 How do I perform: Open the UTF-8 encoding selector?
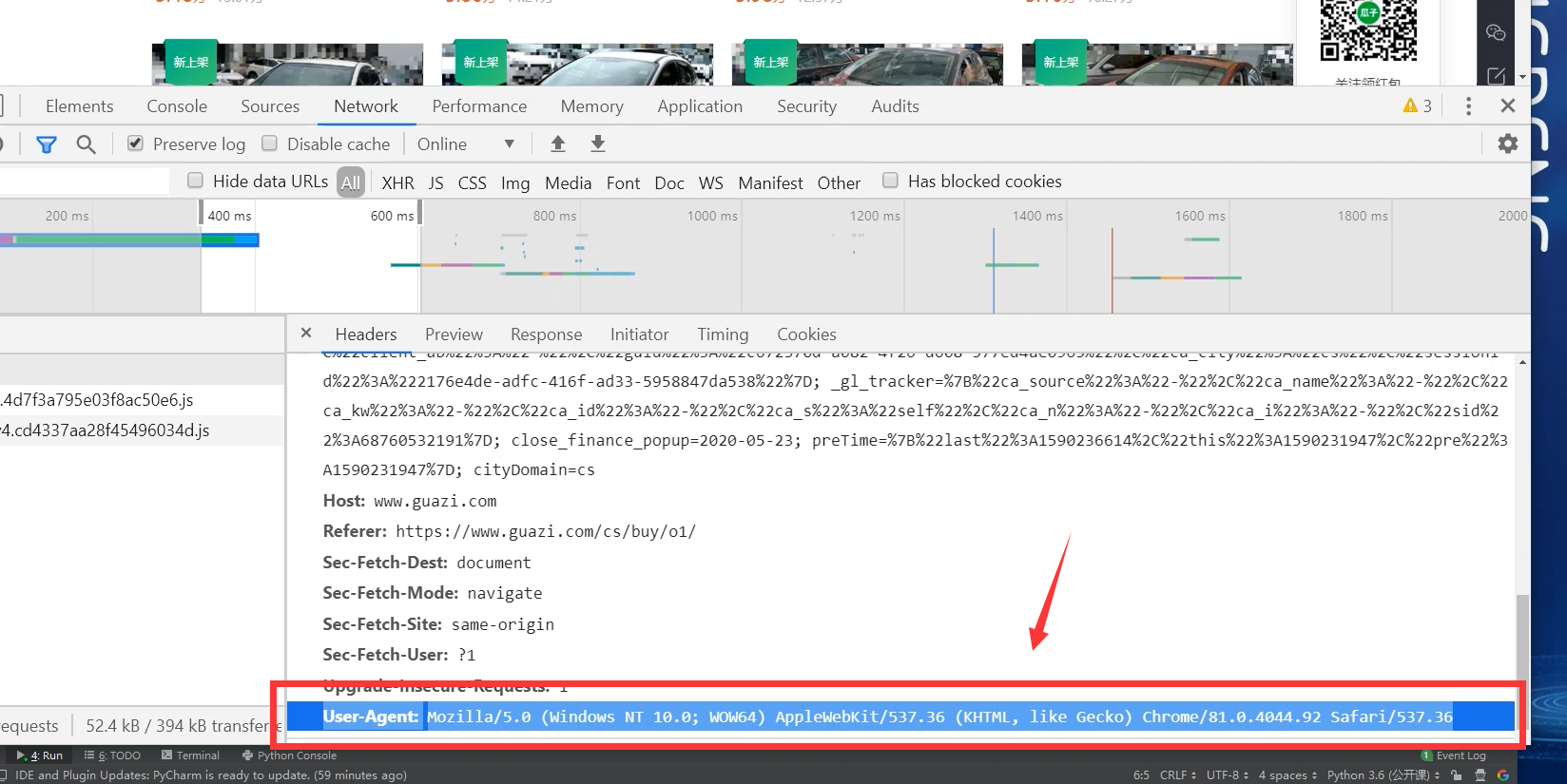(x=1228, y=775)
